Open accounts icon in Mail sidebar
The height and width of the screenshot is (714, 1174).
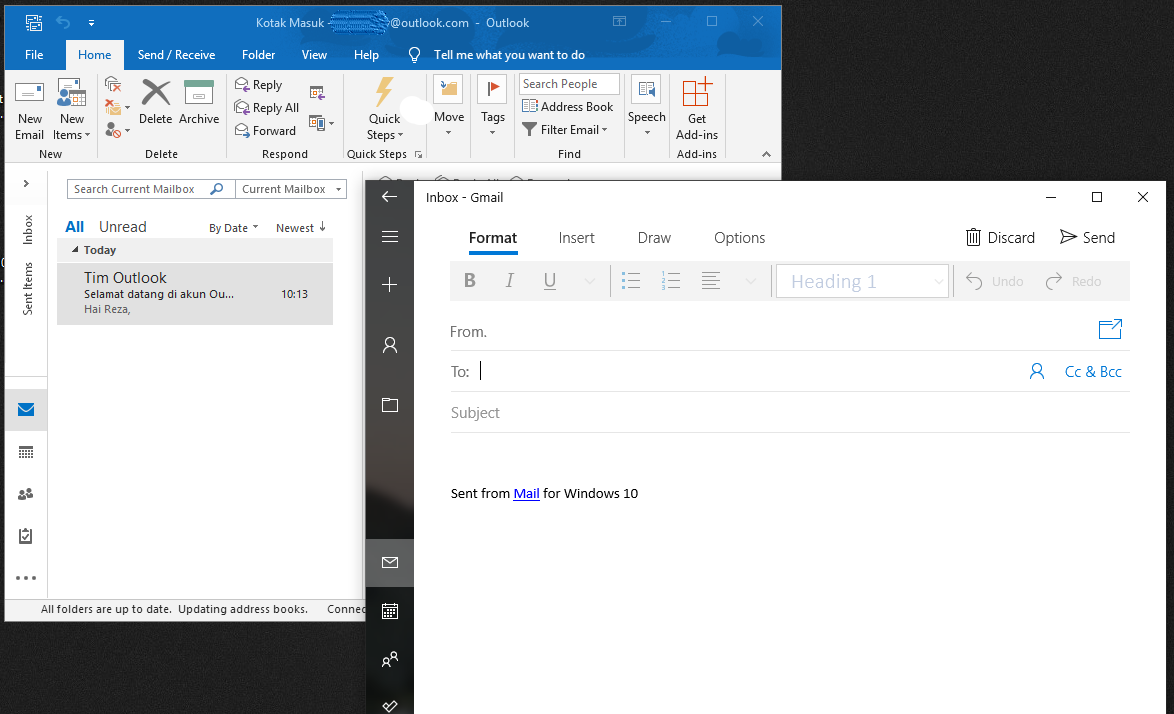389,345
